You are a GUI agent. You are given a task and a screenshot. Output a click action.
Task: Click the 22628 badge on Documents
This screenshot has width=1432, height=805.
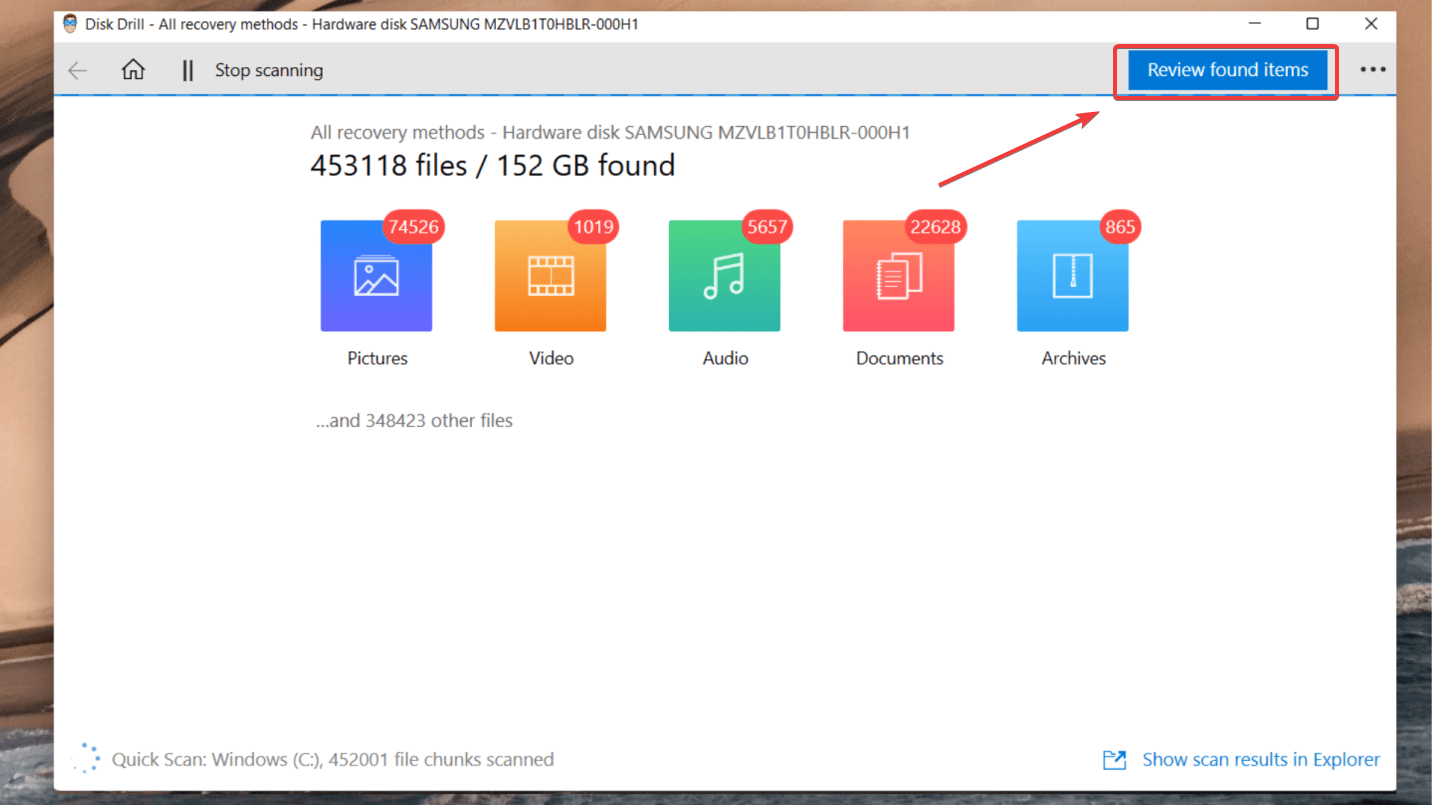pyautogui.click(x=935, y=227)
